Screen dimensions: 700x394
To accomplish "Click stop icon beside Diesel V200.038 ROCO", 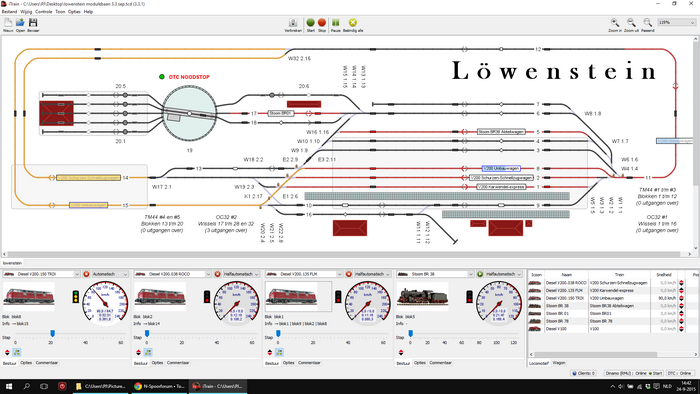I will (x=217, y=274).
